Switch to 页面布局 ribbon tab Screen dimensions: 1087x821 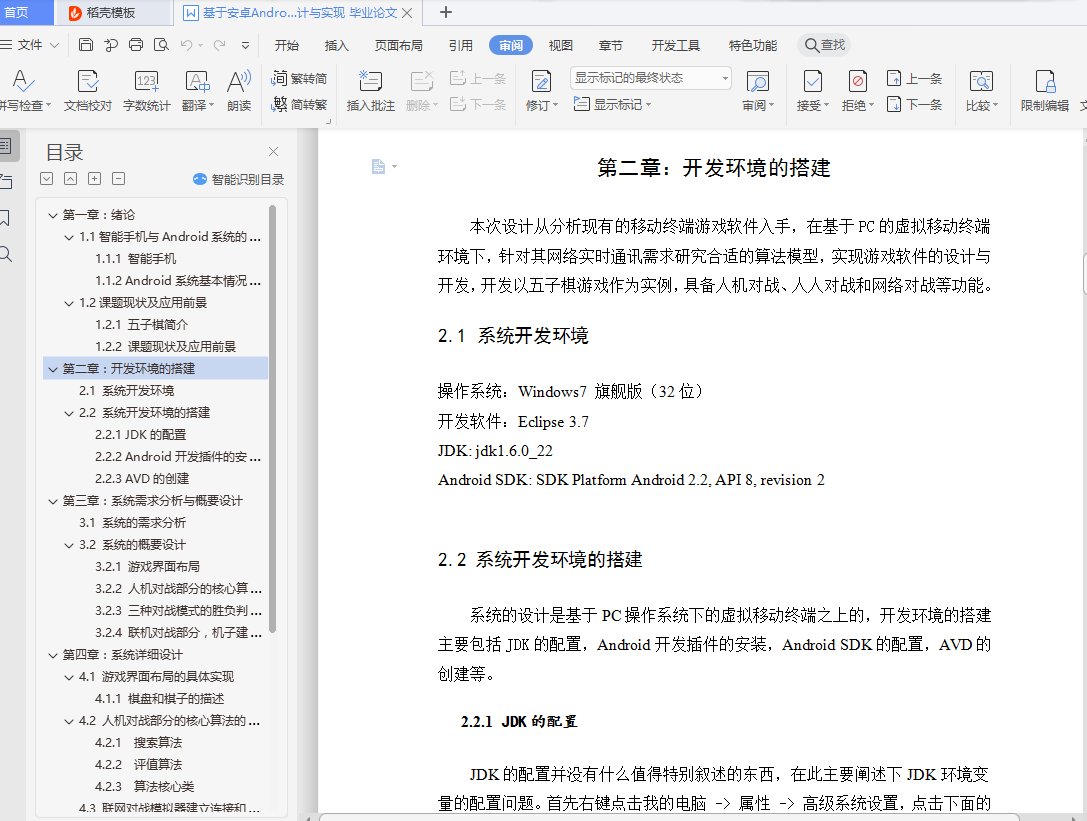tap(399, 45)
